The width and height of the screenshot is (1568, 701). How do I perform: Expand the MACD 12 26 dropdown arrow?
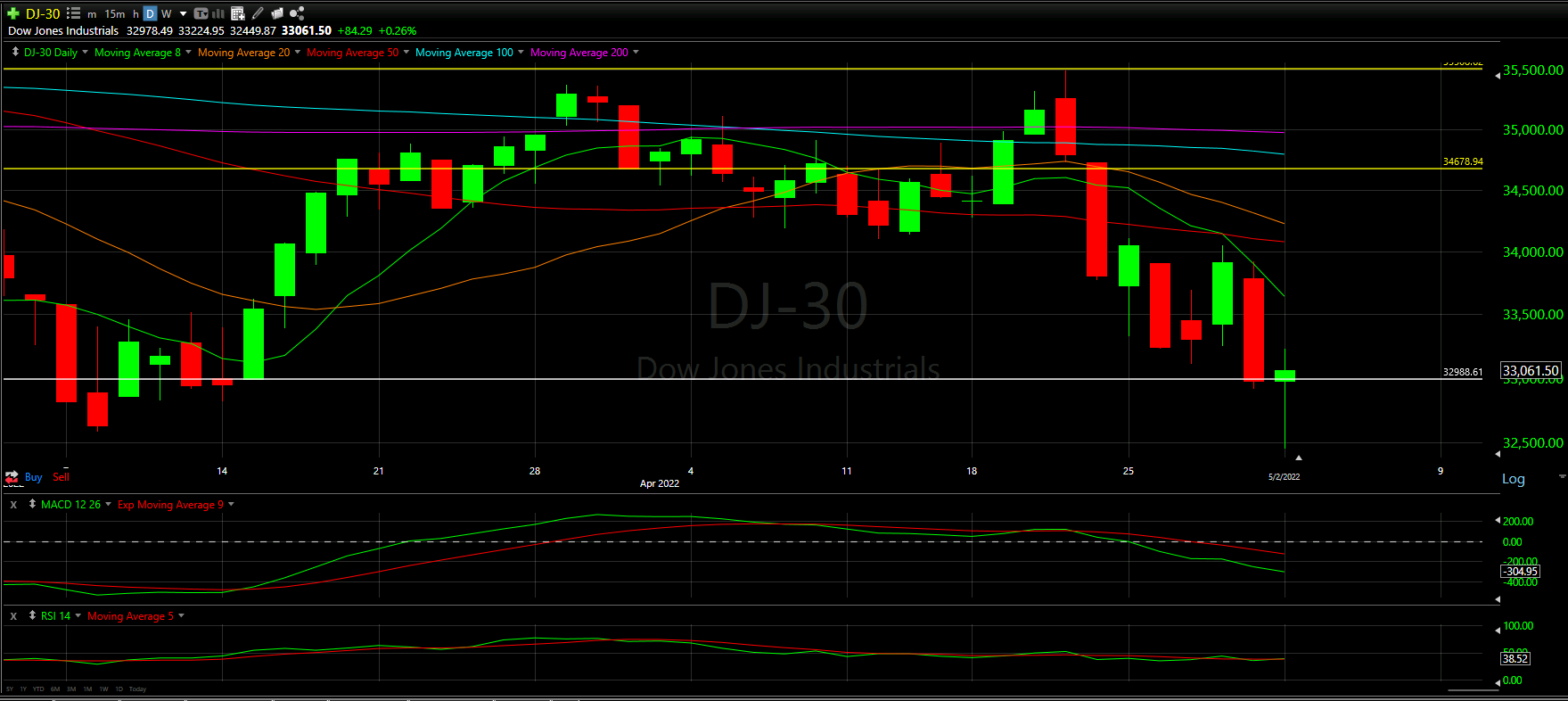tap(109, 505)
